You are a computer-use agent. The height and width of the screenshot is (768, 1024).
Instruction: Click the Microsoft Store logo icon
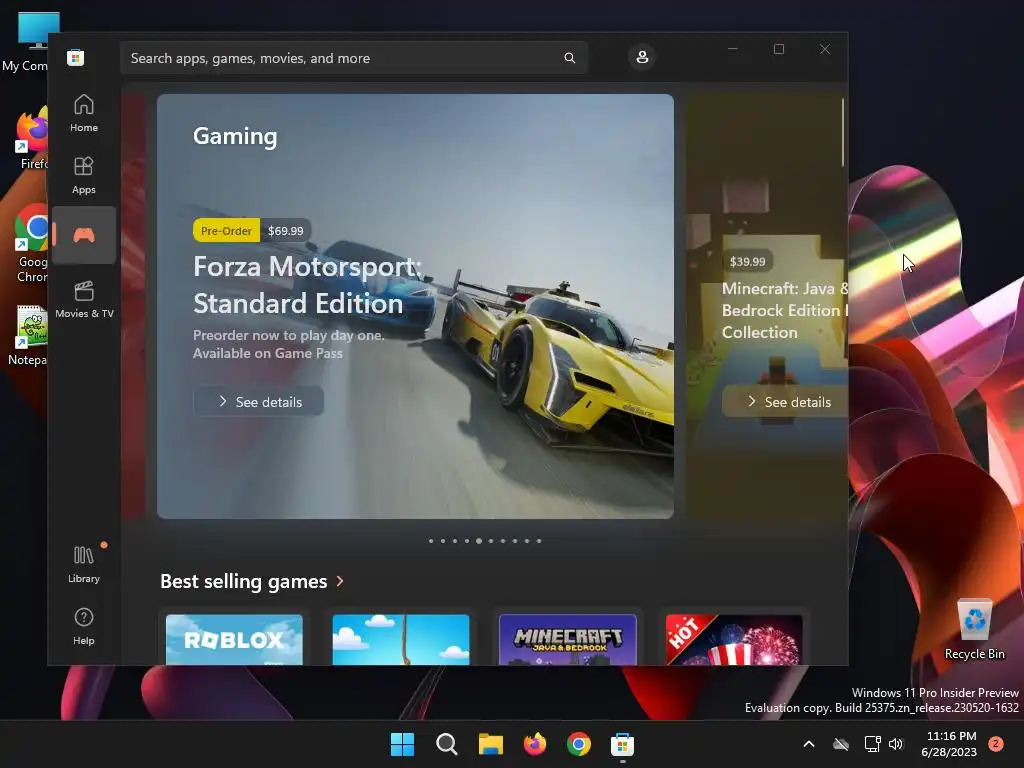[75, 57]
